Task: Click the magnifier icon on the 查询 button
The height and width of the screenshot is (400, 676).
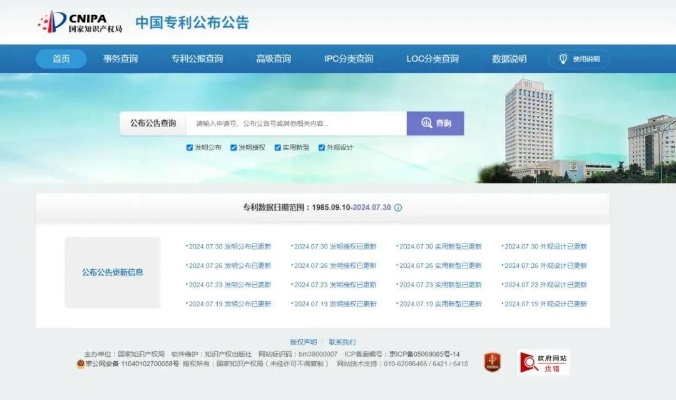Action: point(426,123)
